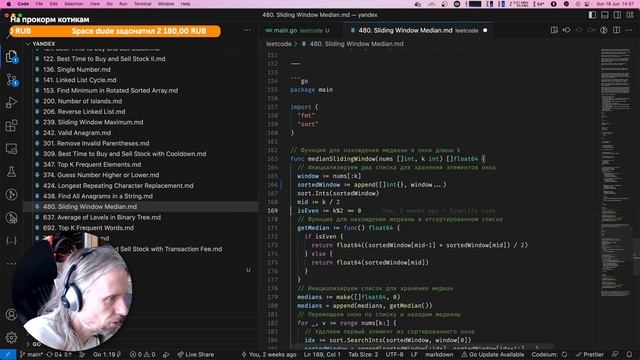This screenshot has width=640, height=360.
Task: Open the remote window indicator in status bar
Action: point(8,354)
